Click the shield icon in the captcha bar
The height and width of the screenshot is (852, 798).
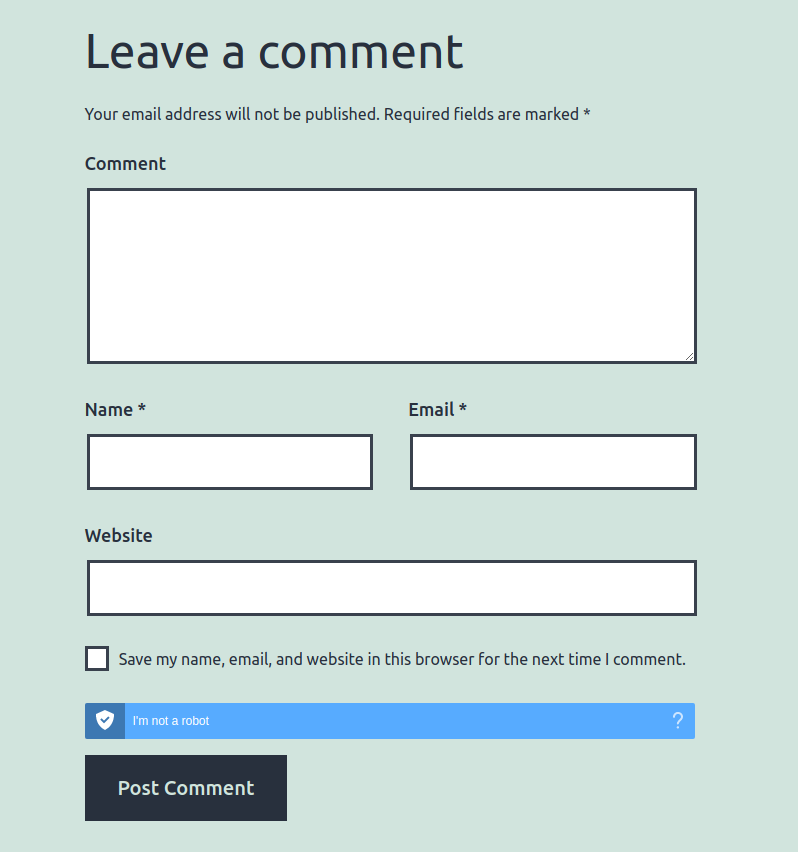click(105, 721)
